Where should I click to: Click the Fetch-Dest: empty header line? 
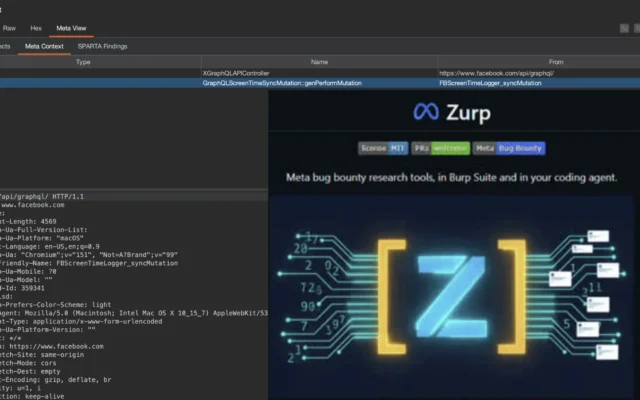coord(30,371)
